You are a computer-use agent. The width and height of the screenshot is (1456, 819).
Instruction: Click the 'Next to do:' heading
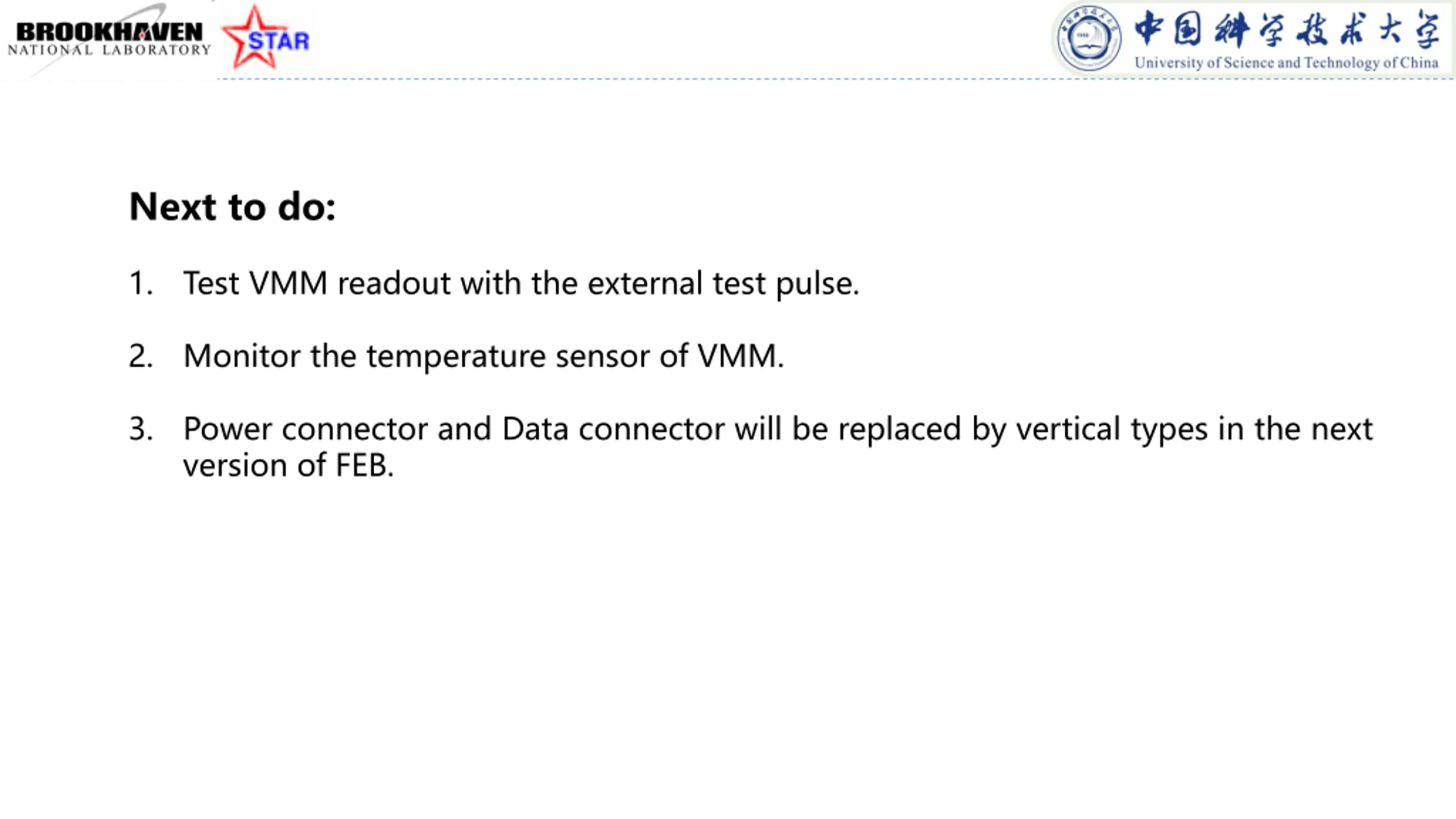233,206
